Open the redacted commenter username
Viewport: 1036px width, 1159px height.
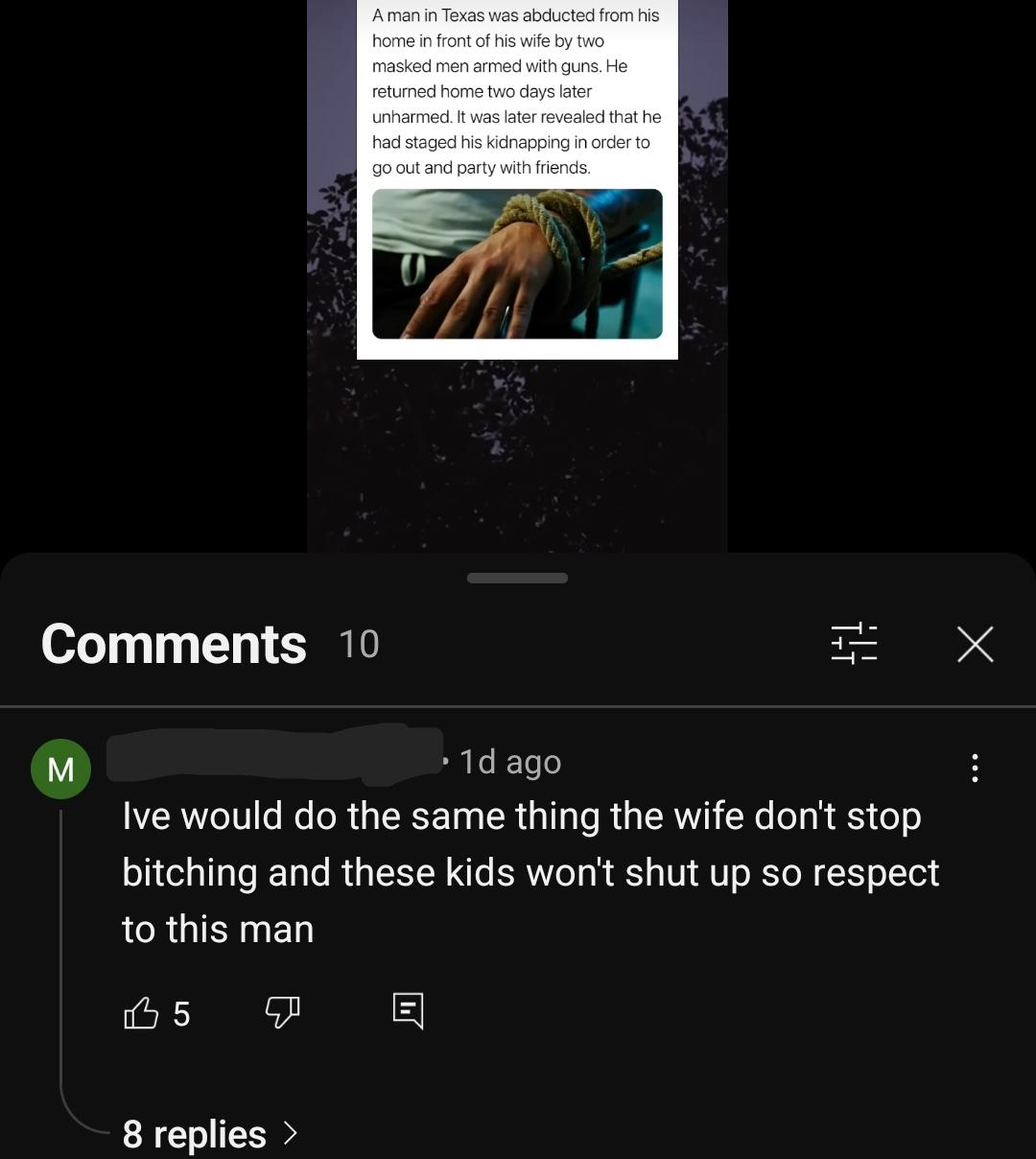[275, 758]
